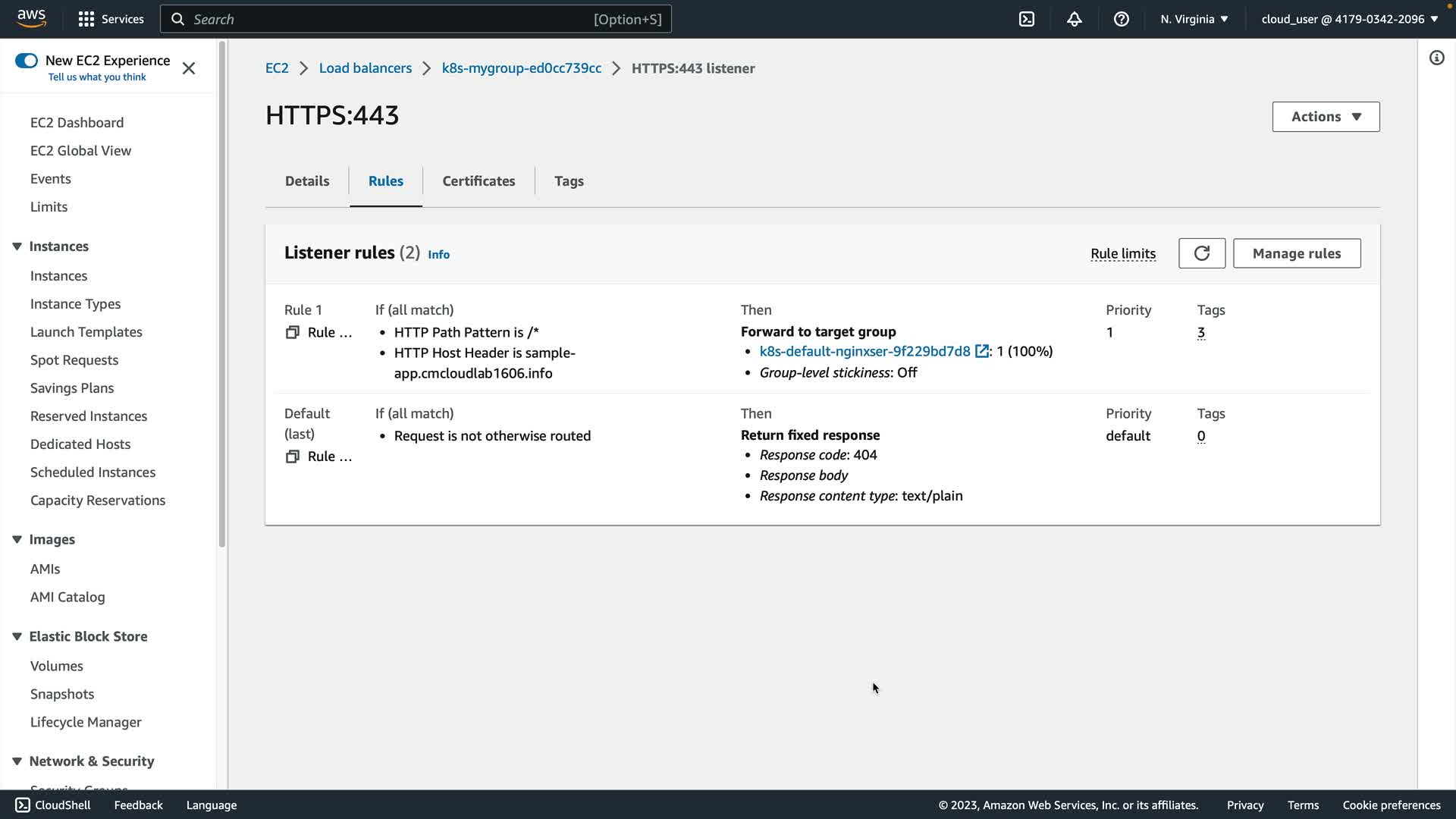Switch to the Certificates tab
The height and width of the screenshot is (819, 1456).
(479, 181)
